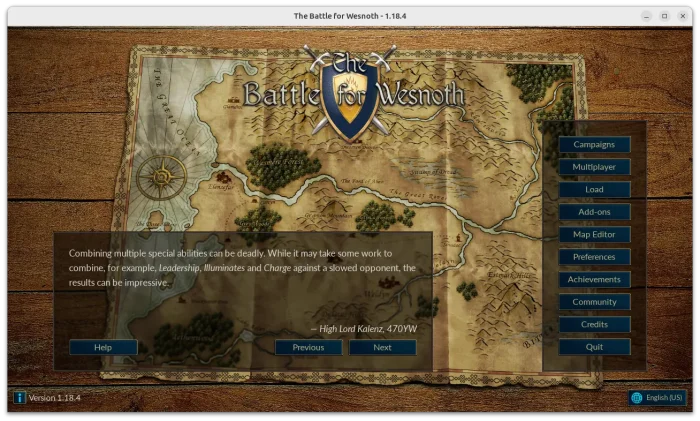Click the Load saved game button
This screenshot has height=421, width=700.
pos(594,190)
